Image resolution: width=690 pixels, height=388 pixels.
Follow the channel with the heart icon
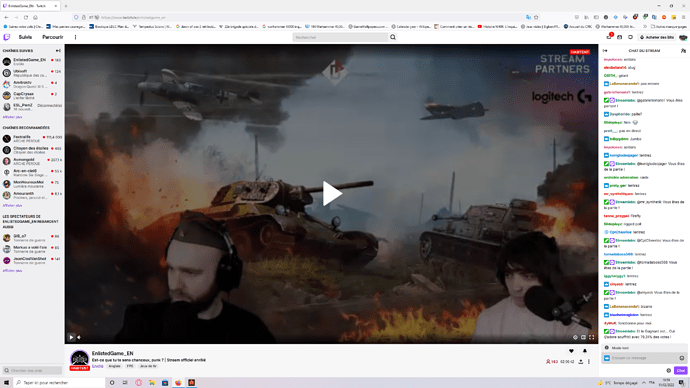tap(571, 351)
